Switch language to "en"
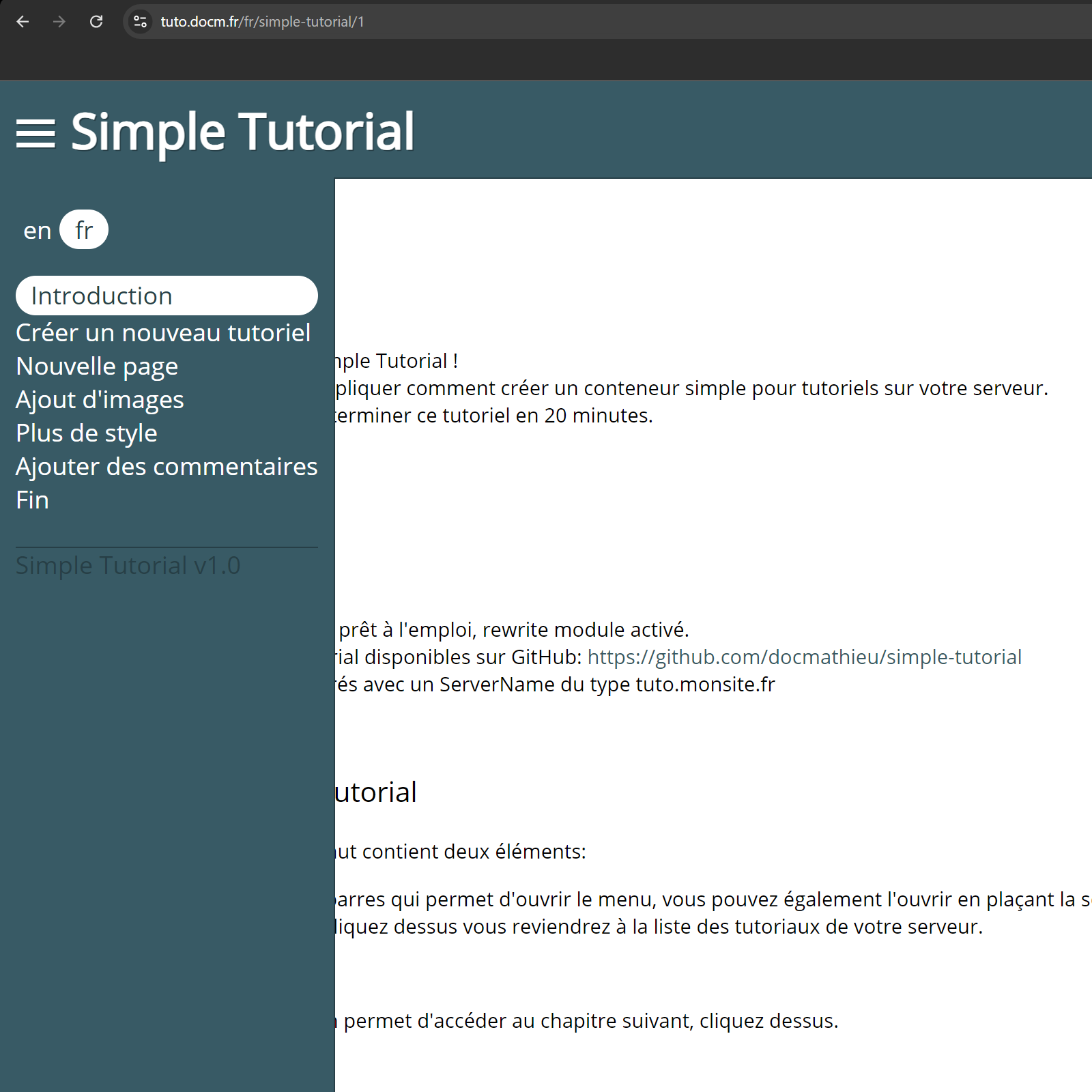The image size is (1092, 1092). coord(37,230)
